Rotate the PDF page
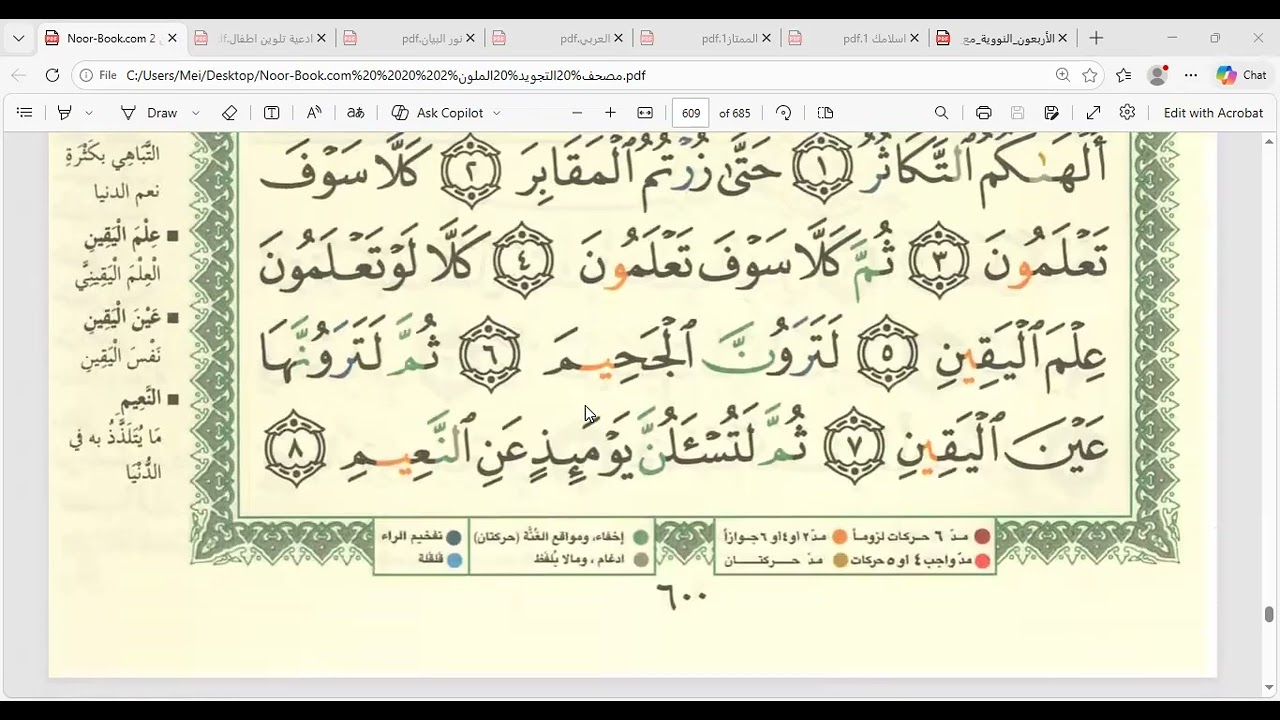1280x720 pixels. [784, 113]
